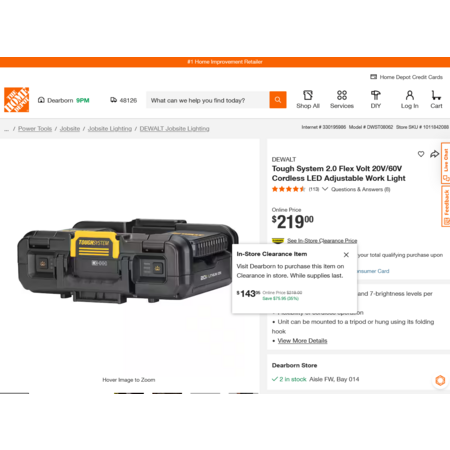Open the Feedback side tab

(x=446, y=206)
